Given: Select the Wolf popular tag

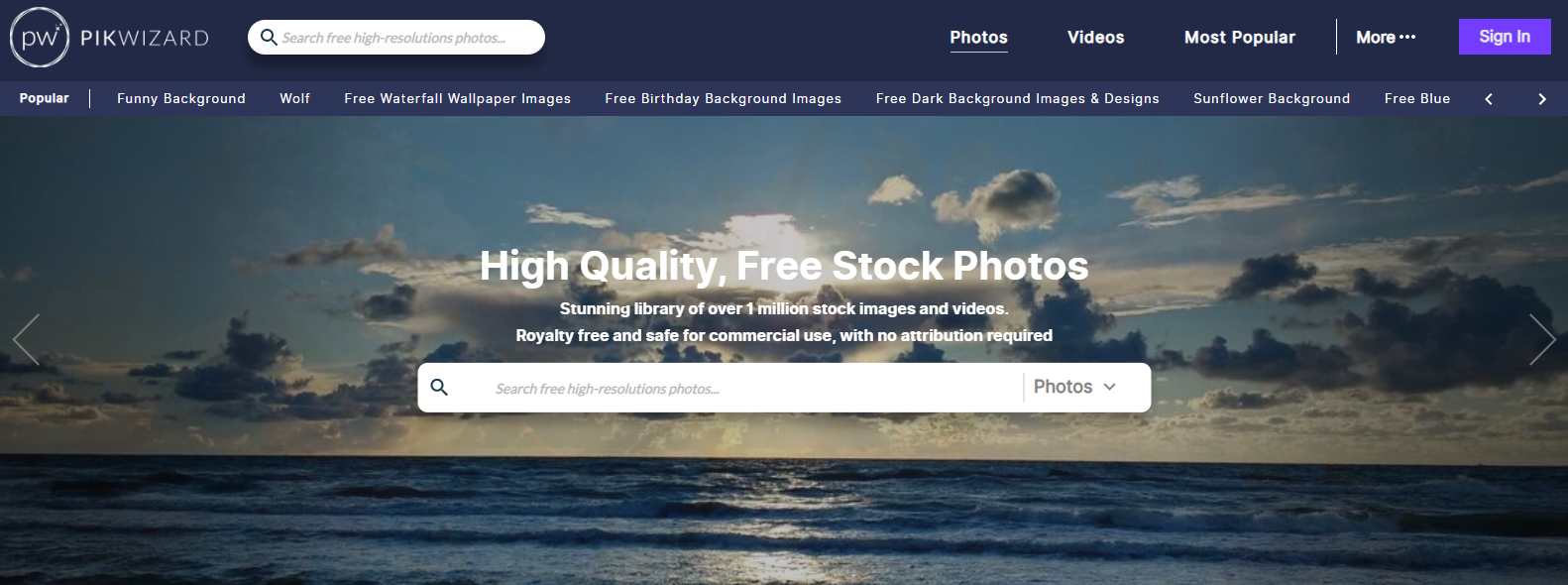Looking at the screenshot, I should click(x=294, y=98).
